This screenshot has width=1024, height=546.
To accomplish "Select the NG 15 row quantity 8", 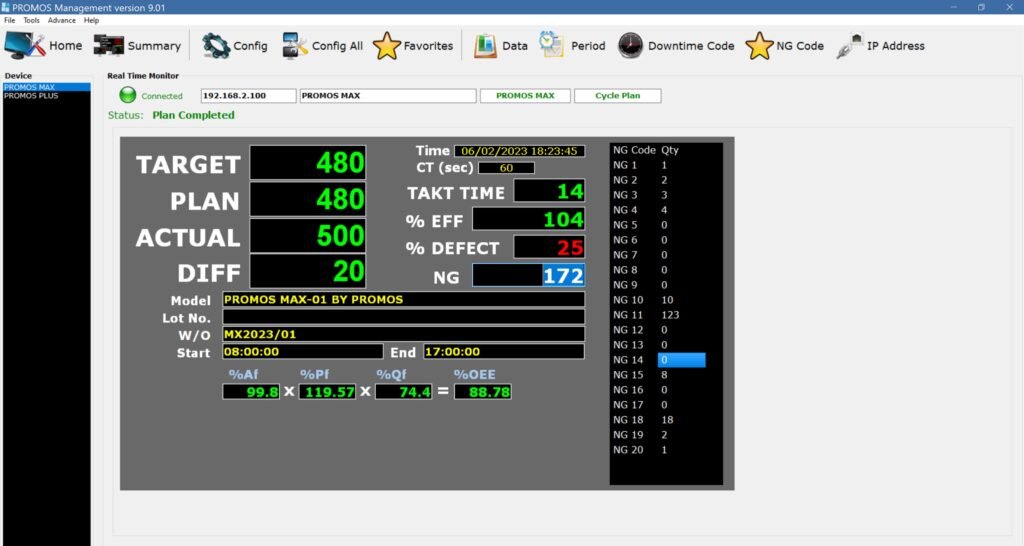I will point(664,375).
